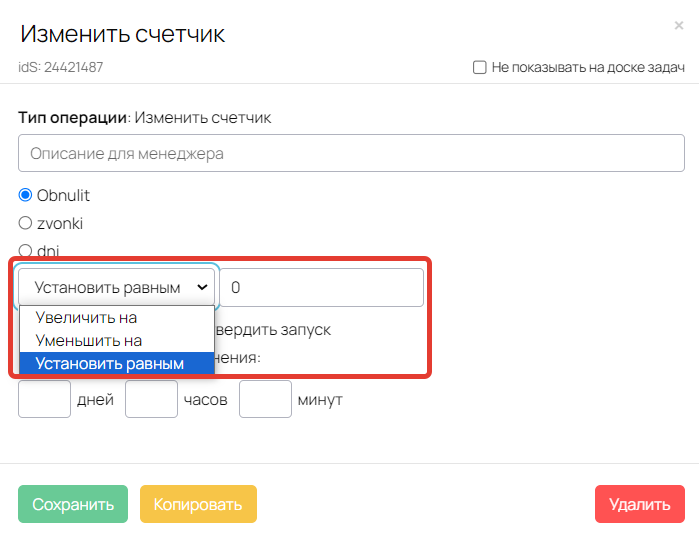Screen dimensions: 699x537
Task: Choose Уменьшить на option
Action: (117, 341)
